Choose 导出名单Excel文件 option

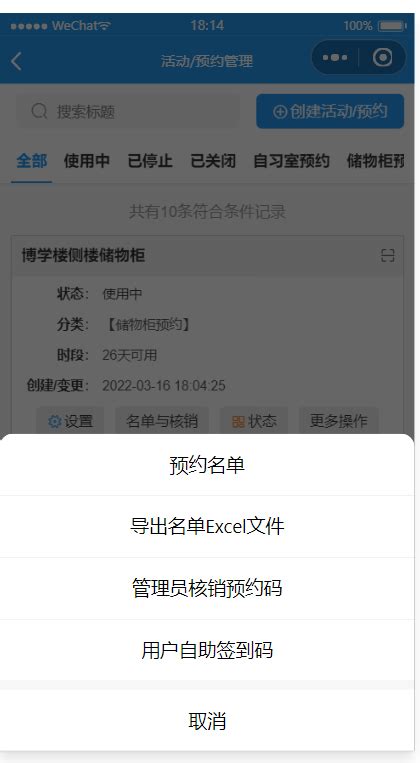(x=207, y=527)
